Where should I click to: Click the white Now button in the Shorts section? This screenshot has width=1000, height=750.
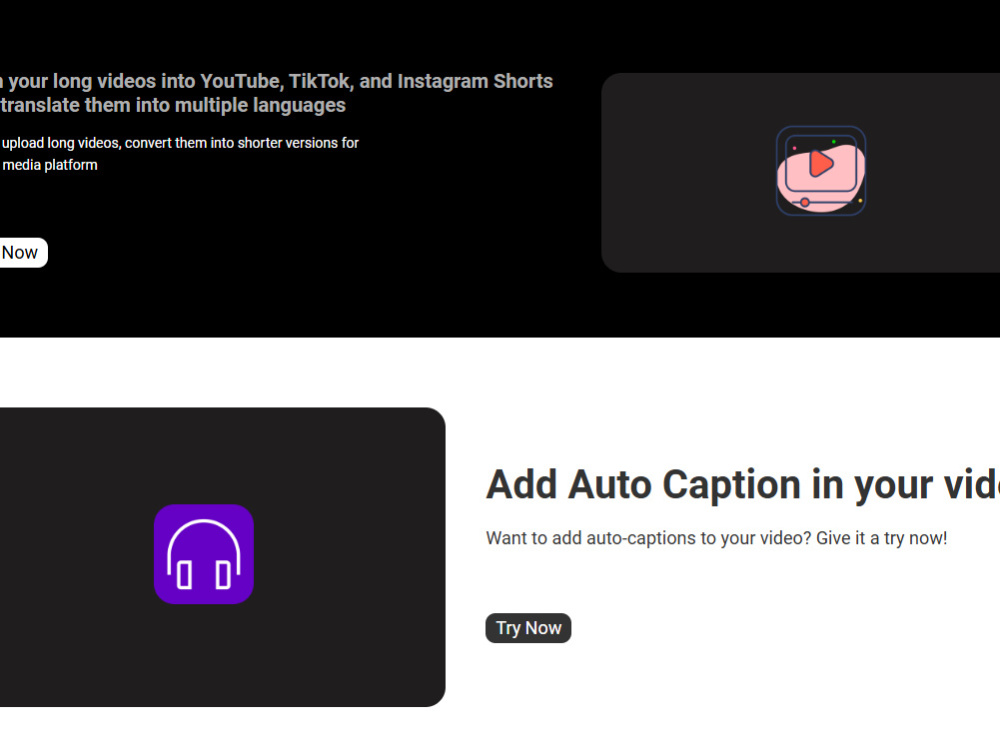pos(23,253)
